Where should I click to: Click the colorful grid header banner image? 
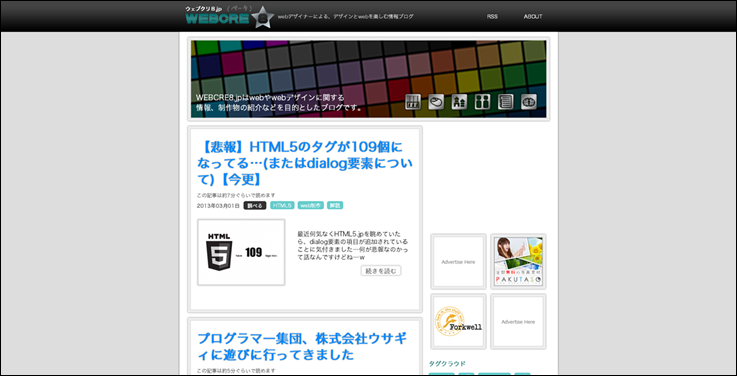pos(368,79)
